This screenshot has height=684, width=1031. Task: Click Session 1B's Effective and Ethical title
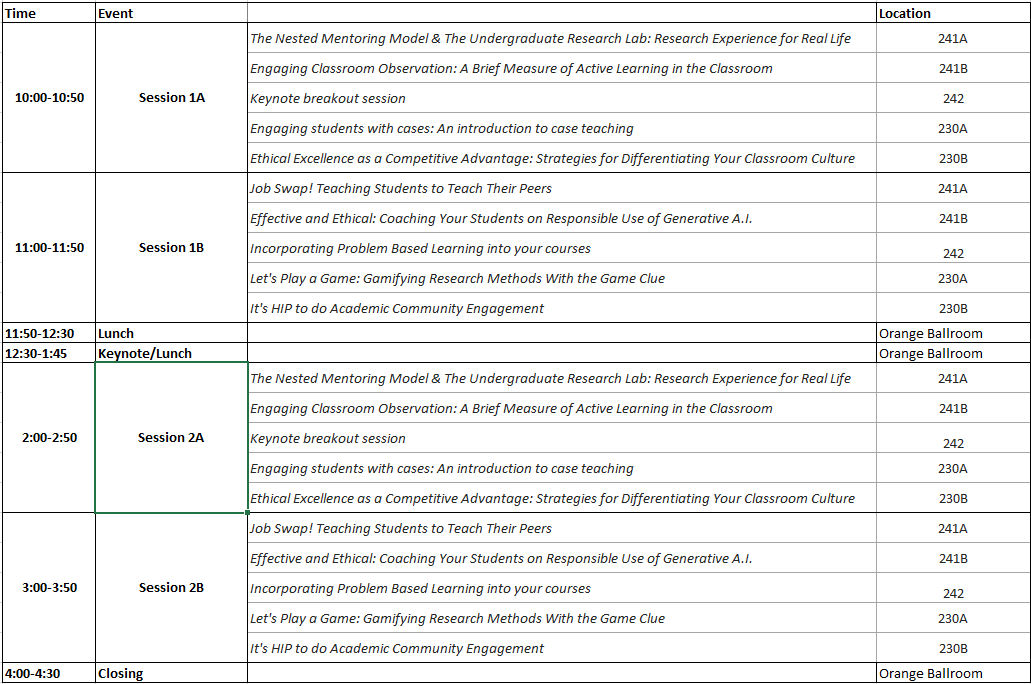click(x=501, y=218)
